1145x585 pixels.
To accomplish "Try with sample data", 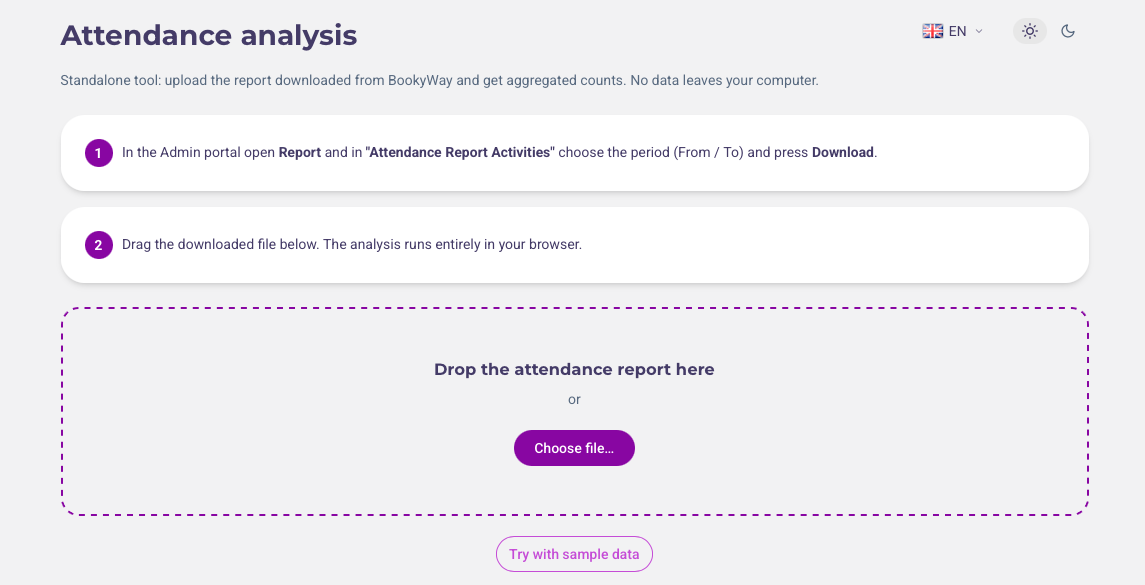I will coord(574,554).
